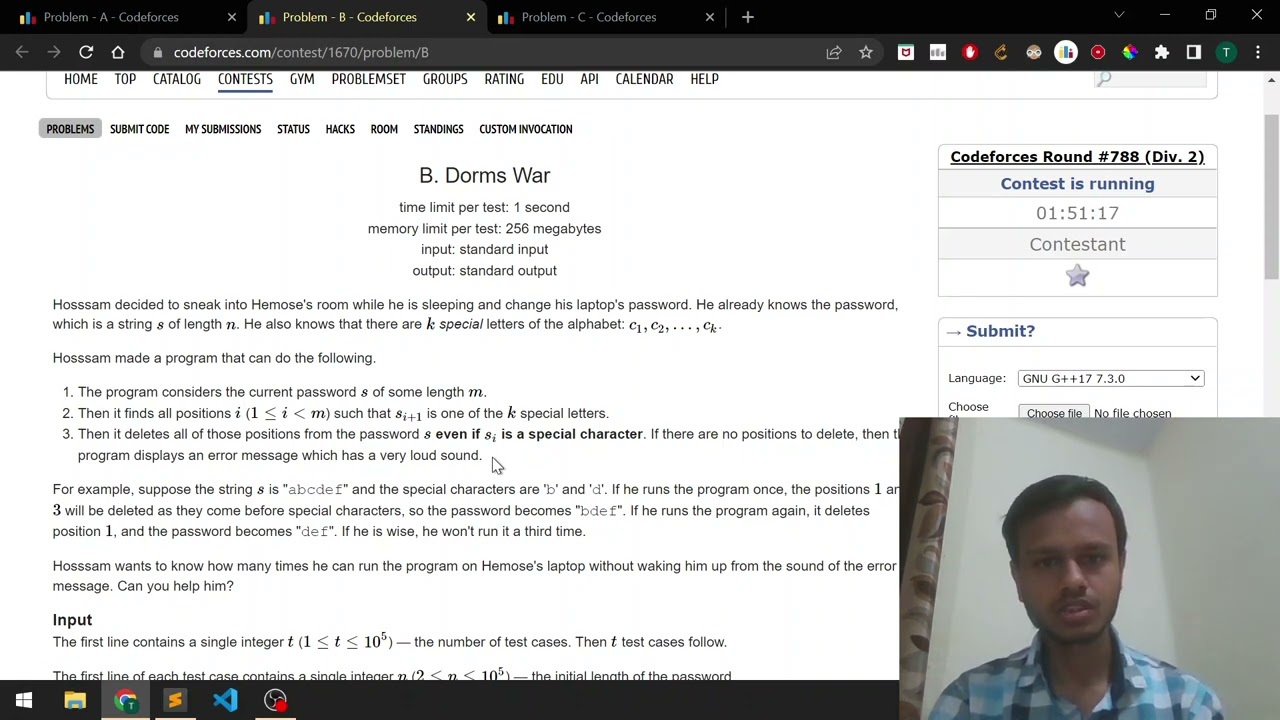Screen dimensions: 1280x720
Task: Click the Contest is running text
Action: click(1077, 184)
